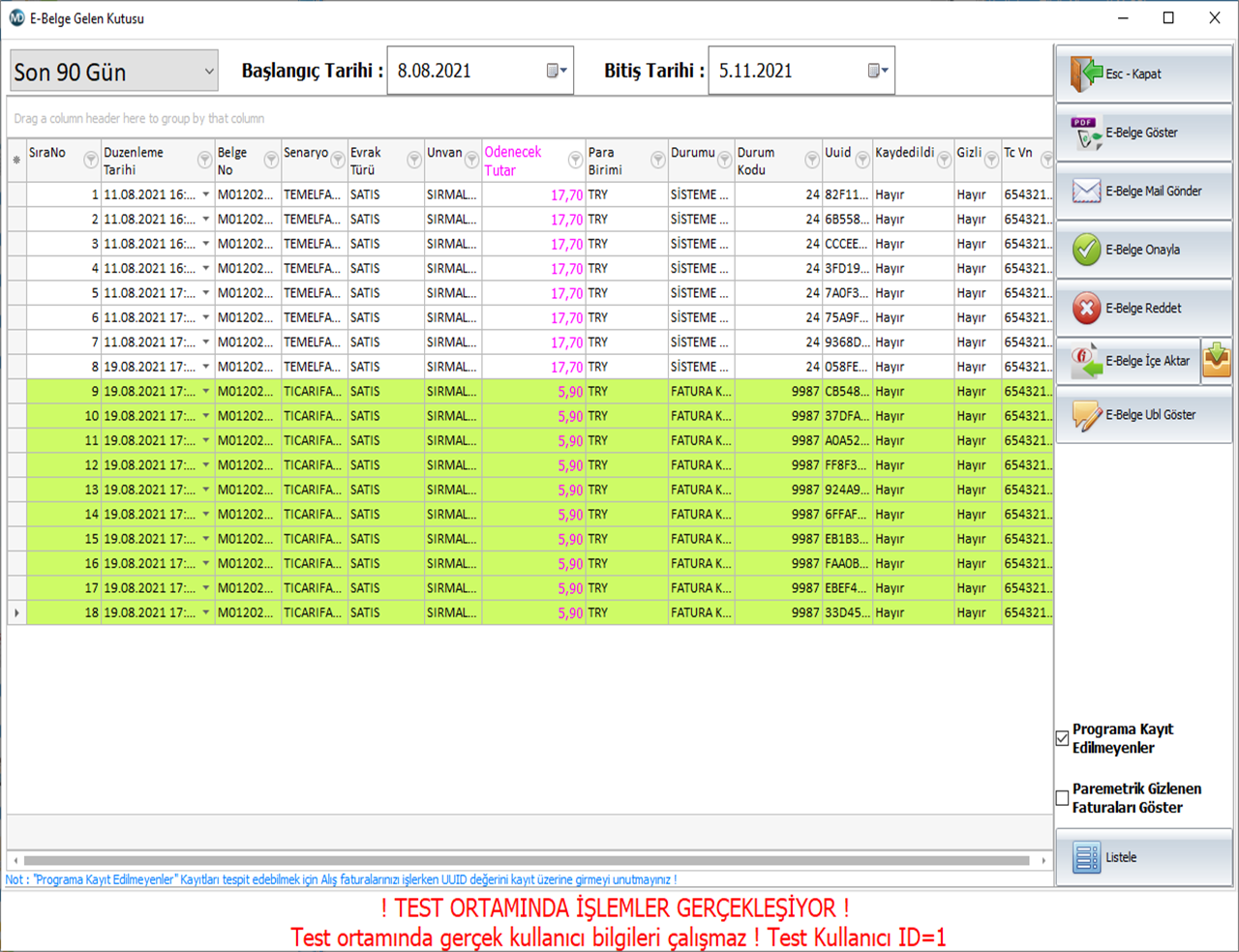Click the orange download box icon
Image resolution: width=1239 pixels, height=952 pixels.
[x=1217, y=361]
